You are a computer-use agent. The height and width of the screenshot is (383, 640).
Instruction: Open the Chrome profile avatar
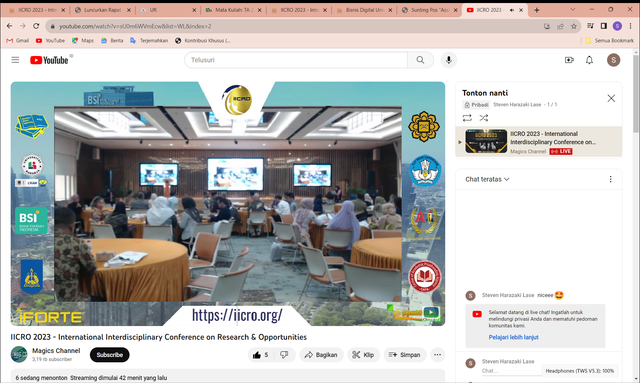coord(617,26)
